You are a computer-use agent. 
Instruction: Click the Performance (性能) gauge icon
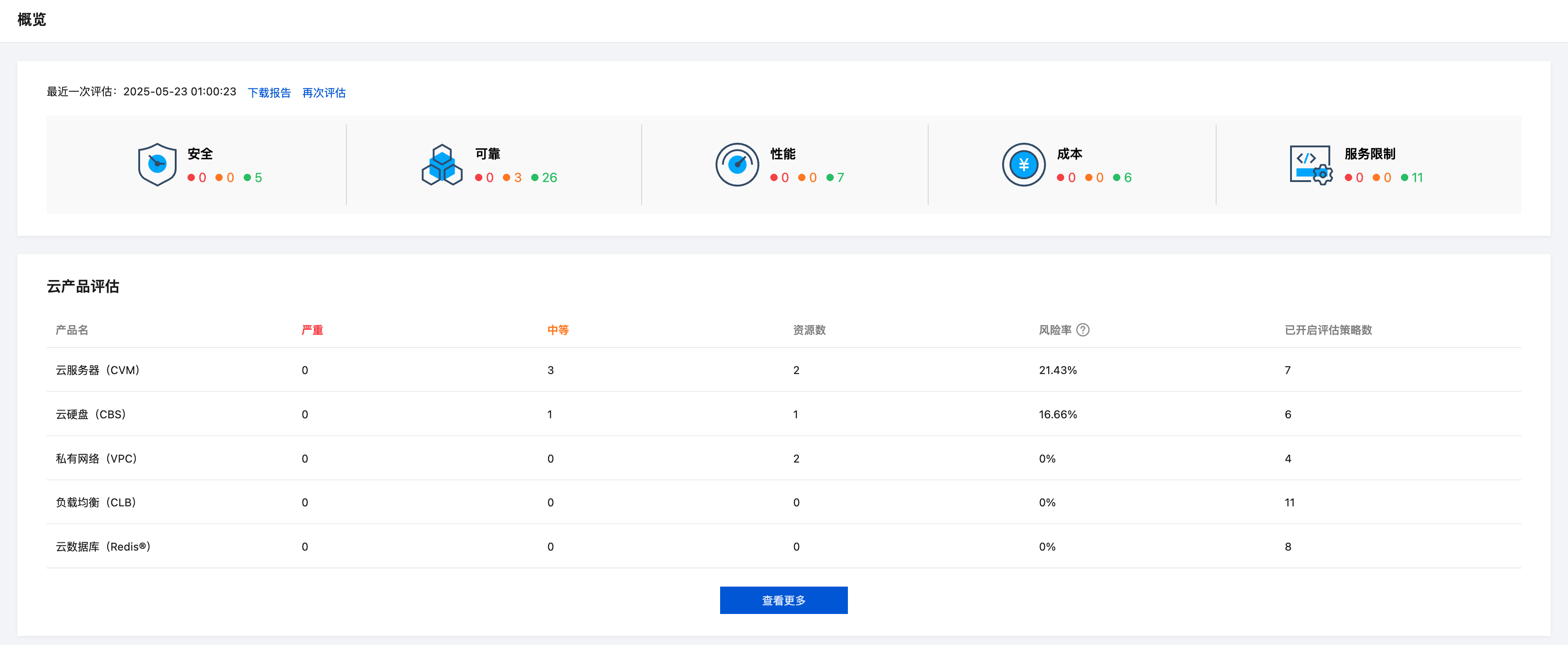pos(737,164)
